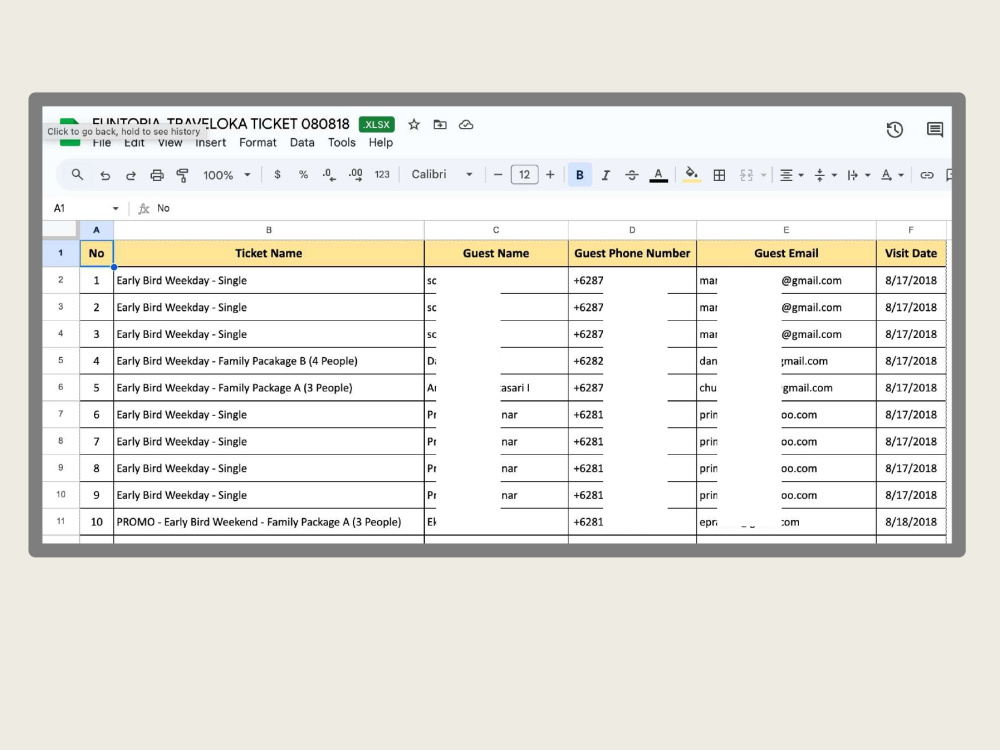Open the borders menu
The width and height of the screenshot is (1000, 750).
pos(719,175)
